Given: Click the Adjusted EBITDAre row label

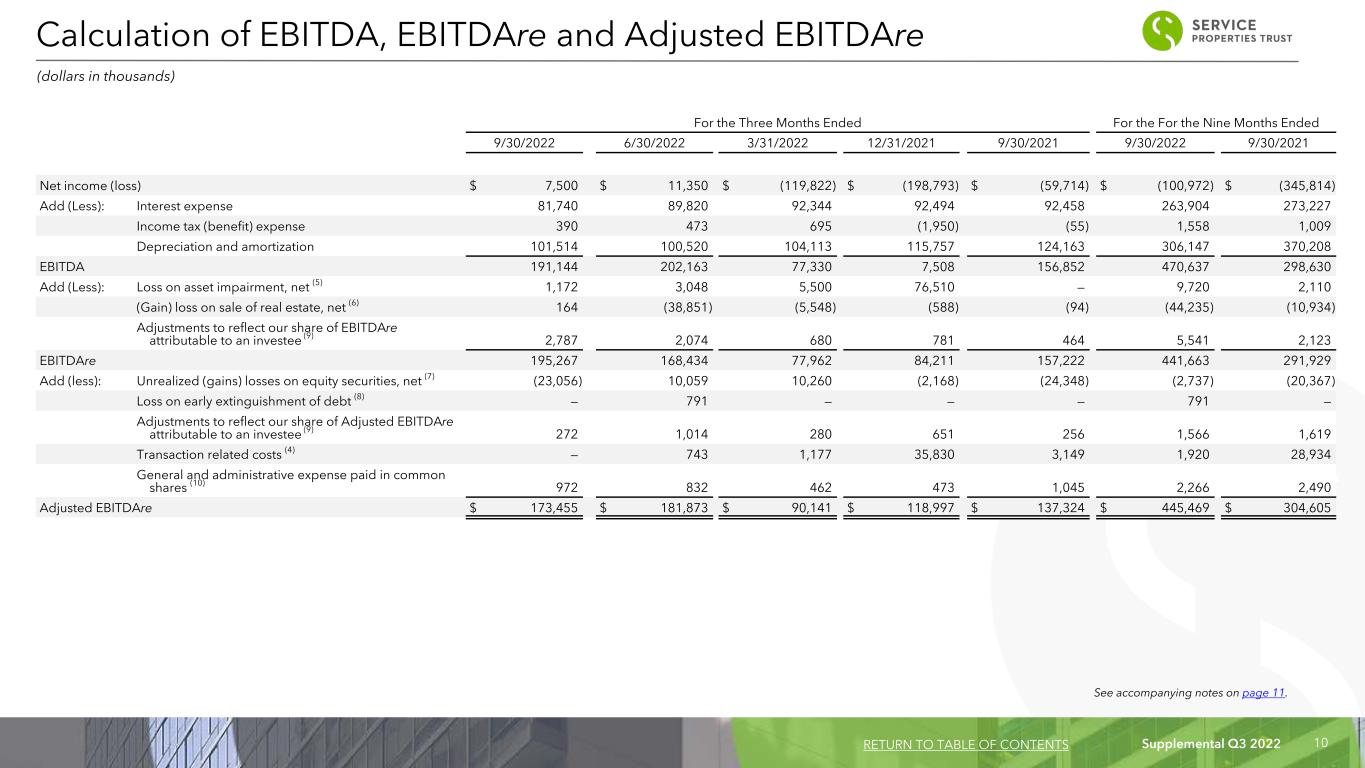Looking at the screenshot, I should tap(101, 508).
